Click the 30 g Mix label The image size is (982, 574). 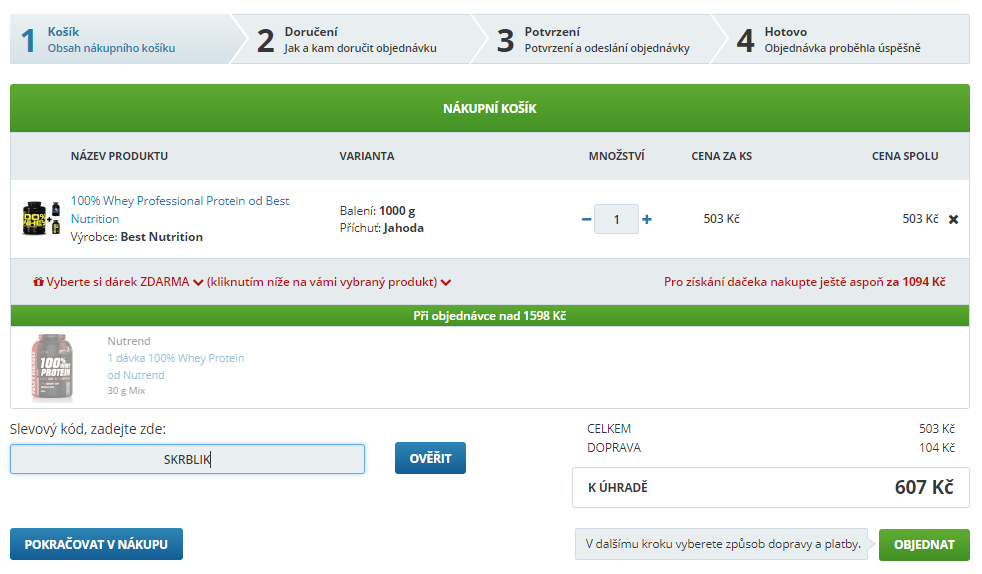tap(126, 391)
